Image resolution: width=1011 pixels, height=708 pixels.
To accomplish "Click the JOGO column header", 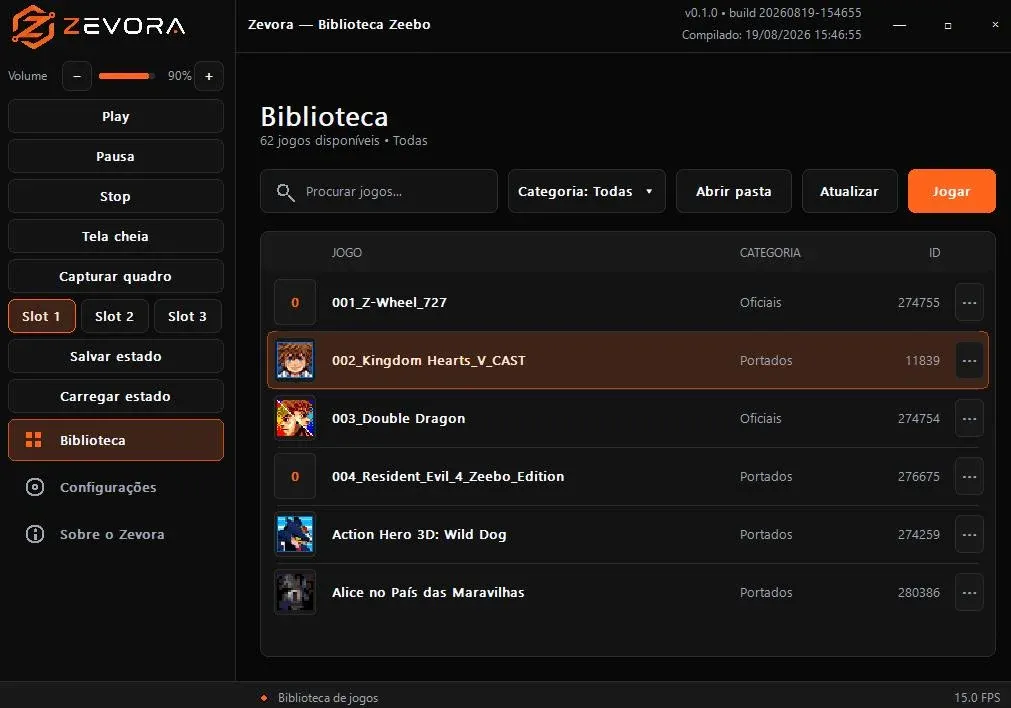I will point(347,253).
